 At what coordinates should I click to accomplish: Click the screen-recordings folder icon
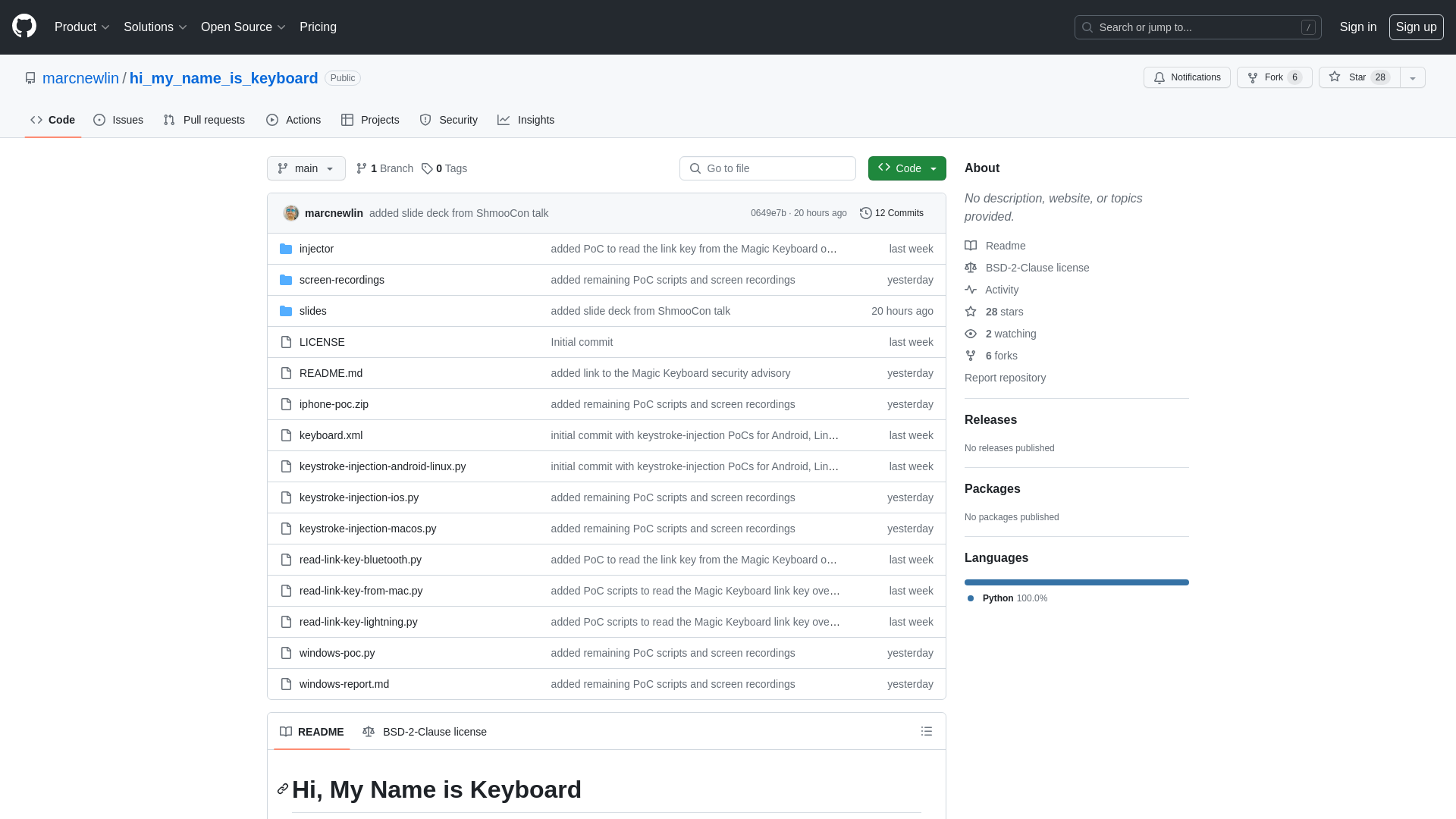click(x=286, y=280)
